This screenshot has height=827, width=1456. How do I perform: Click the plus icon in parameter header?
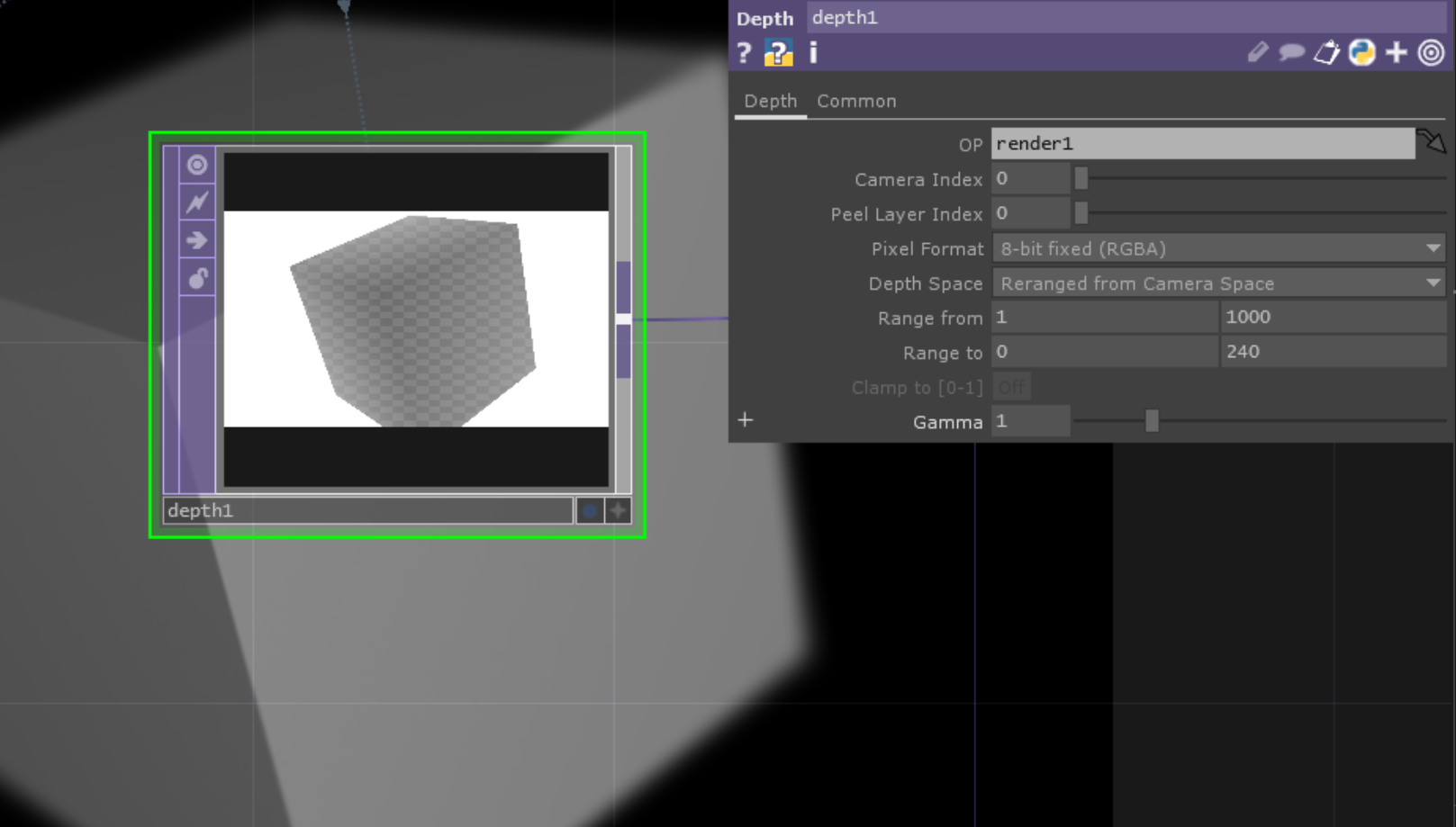[1397, 52]
